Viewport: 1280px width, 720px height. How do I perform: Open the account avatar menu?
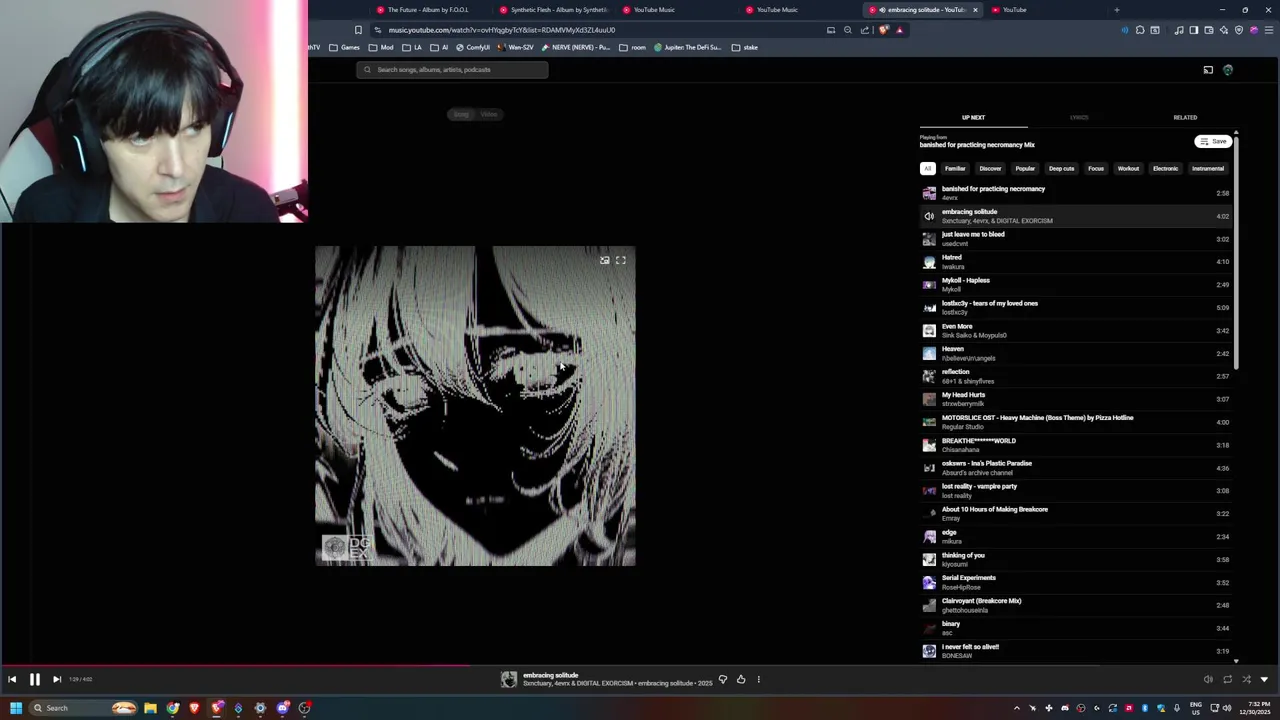[1228, 70]
